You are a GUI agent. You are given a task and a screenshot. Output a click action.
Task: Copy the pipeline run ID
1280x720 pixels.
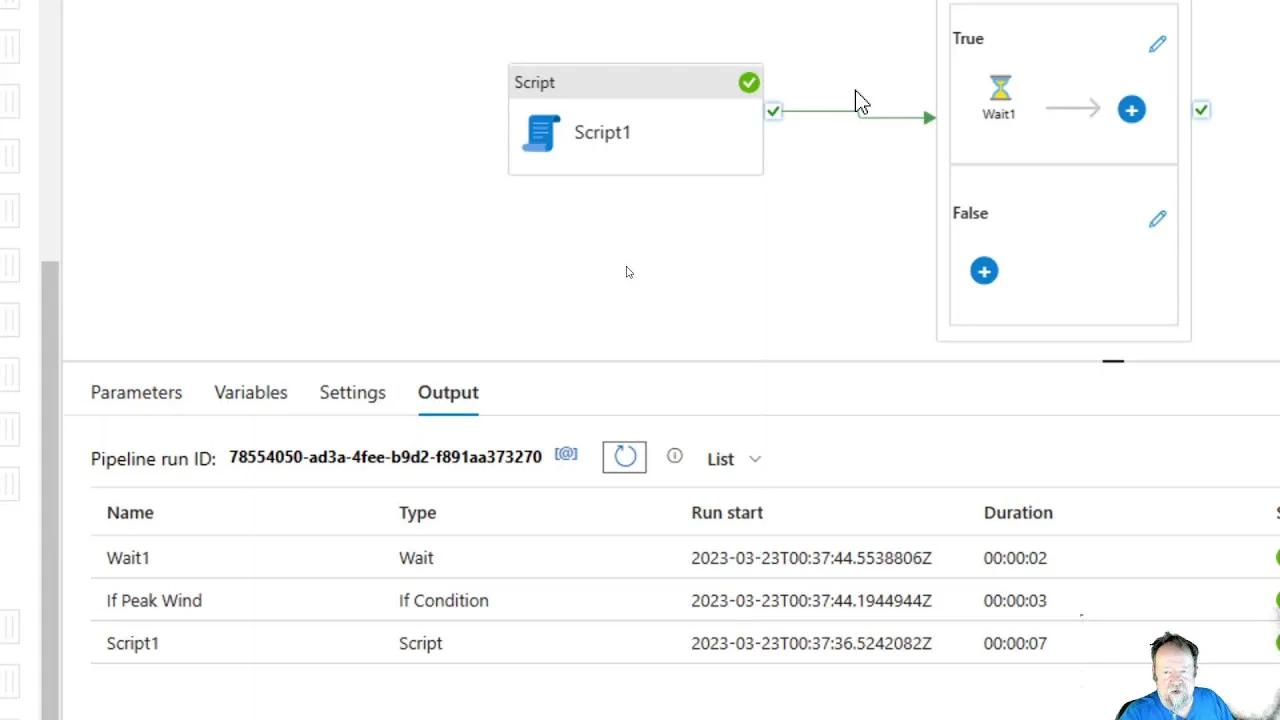[566, 455]
